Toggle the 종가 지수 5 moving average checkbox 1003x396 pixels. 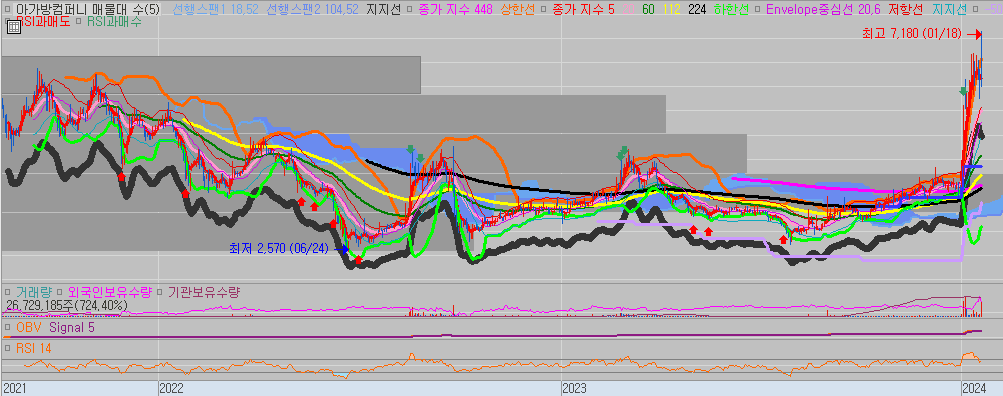tap(543, 10)
